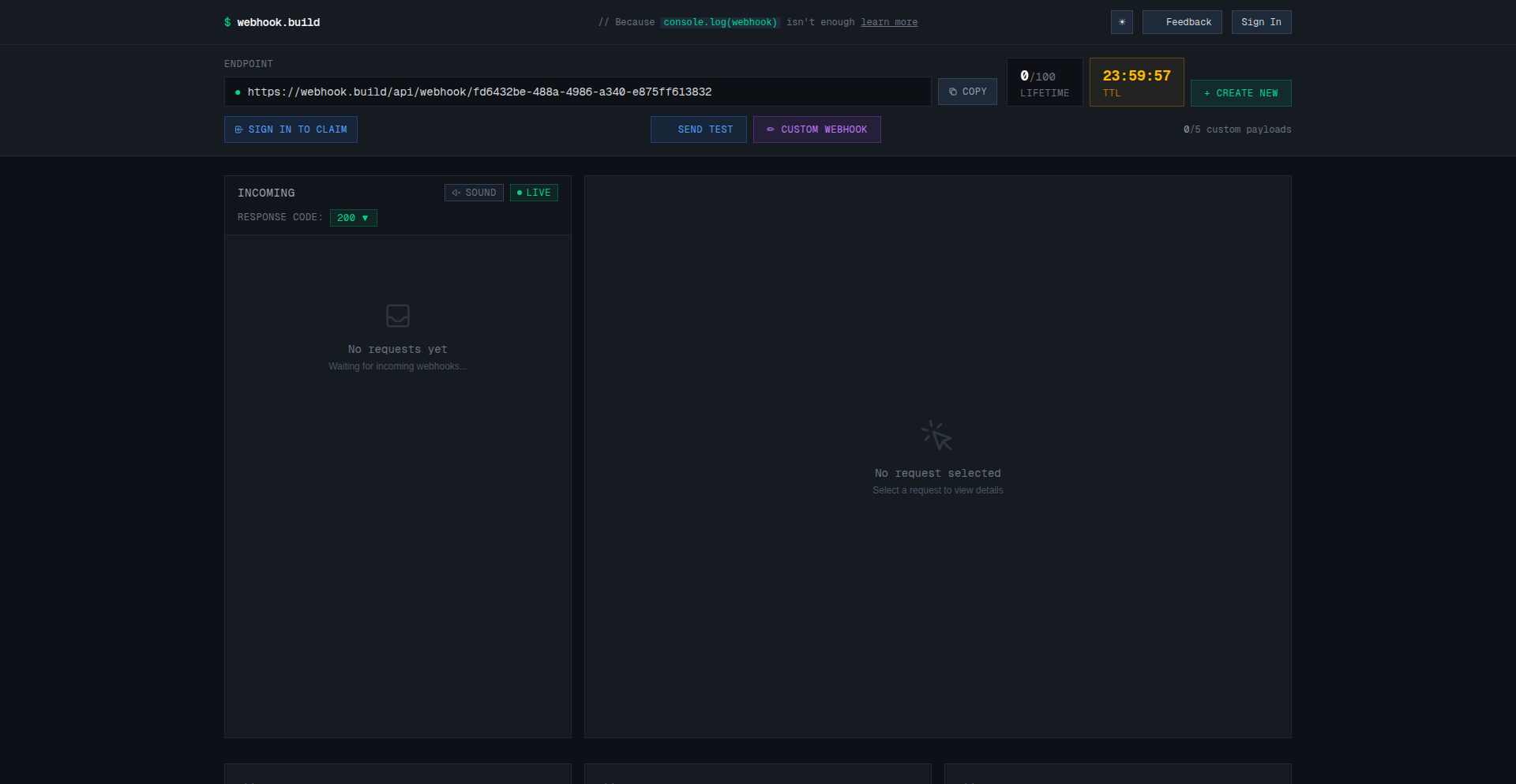Click the envelope icon in the Incoming panel
1516x784 pixels.
click(x=397, y=315)
